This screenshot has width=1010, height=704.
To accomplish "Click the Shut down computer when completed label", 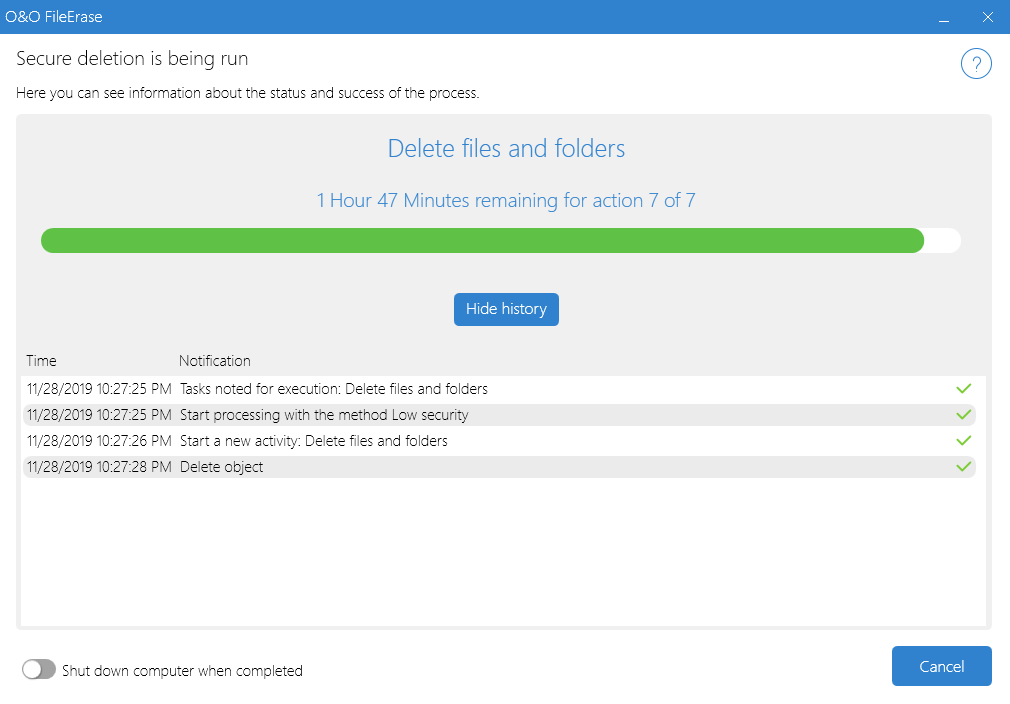I will 182,671.
